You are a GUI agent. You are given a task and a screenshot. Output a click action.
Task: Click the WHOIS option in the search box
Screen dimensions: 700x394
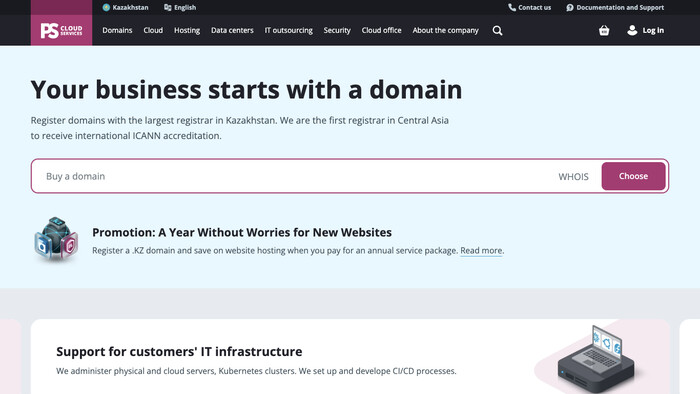pos(573,177)
